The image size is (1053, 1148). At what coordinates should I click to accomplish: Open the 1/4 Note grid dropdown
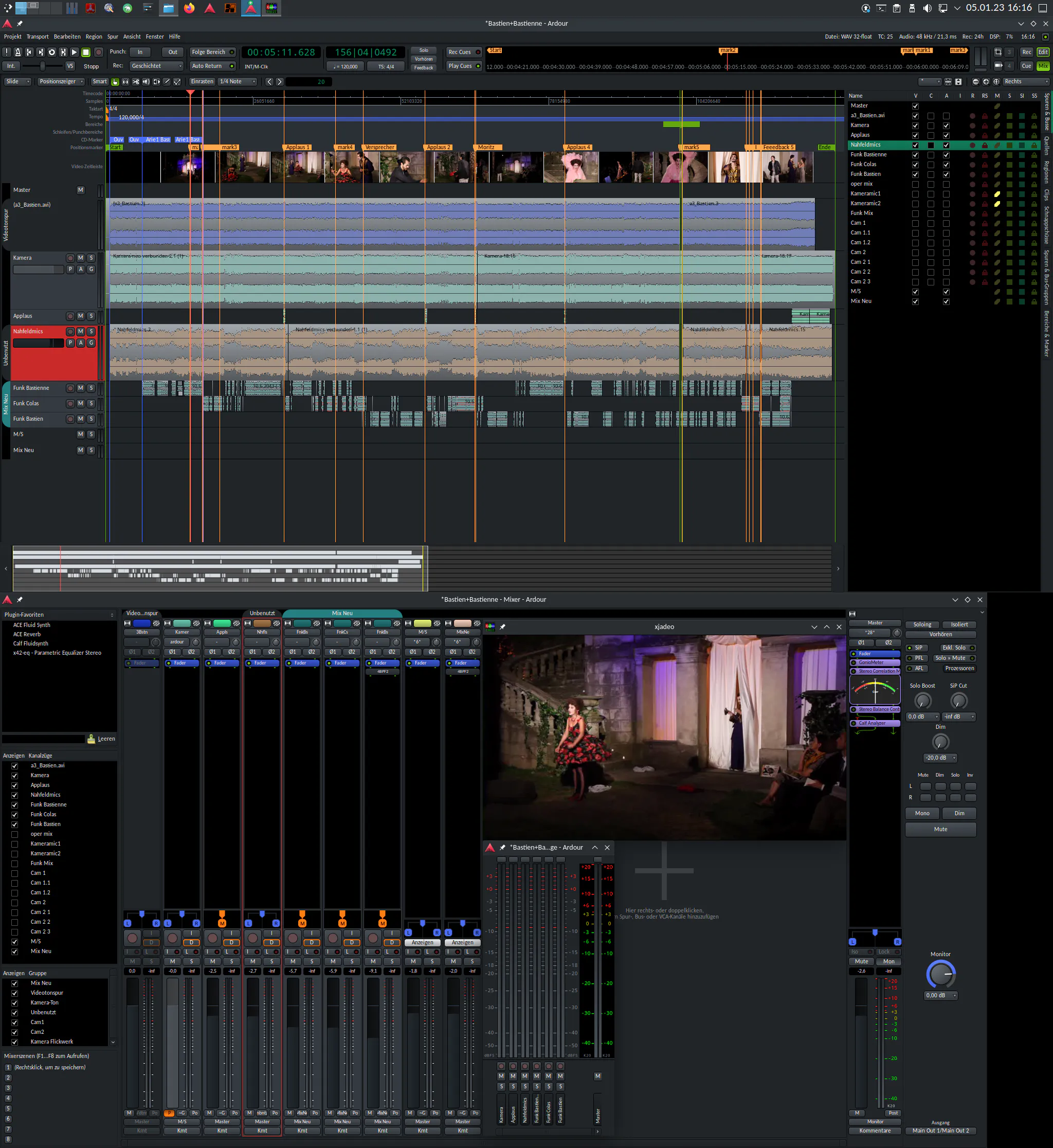238,81
